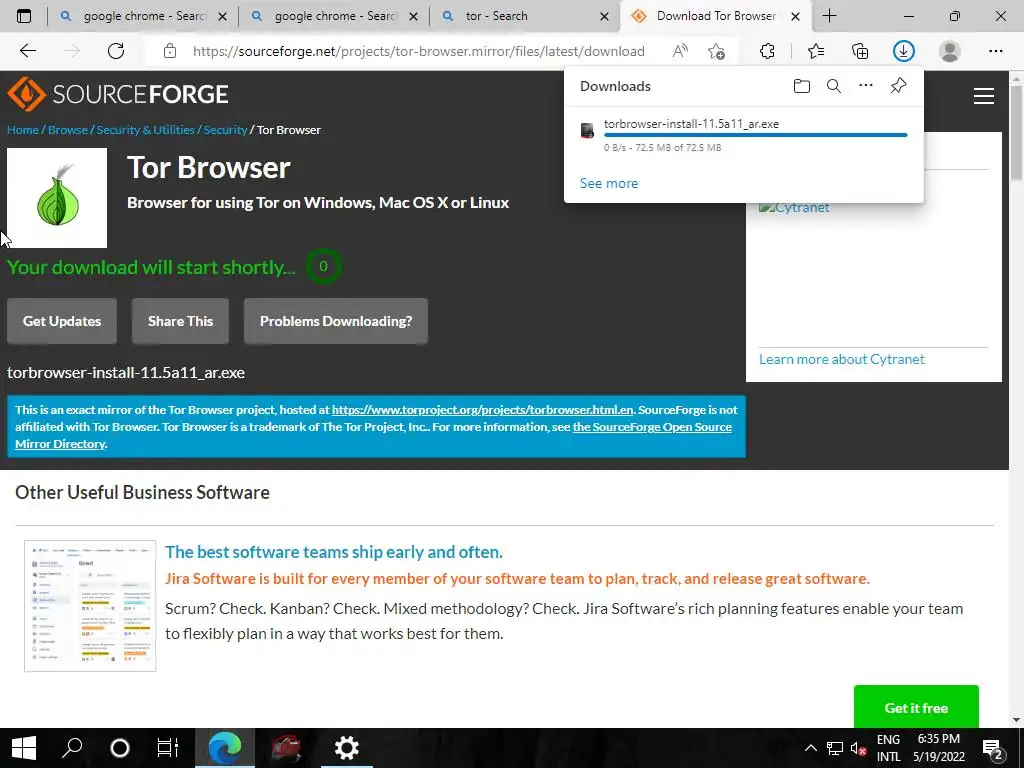Open the SourceForge hamburger menu
Viewport: 1024px width, 768px height.
pos(984,96)
